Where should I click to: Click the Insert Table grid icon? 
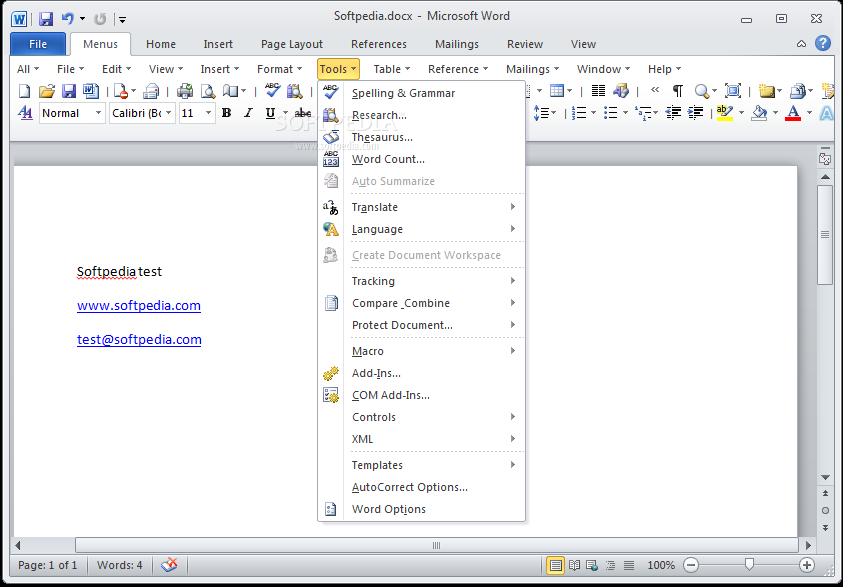(557, 91)
